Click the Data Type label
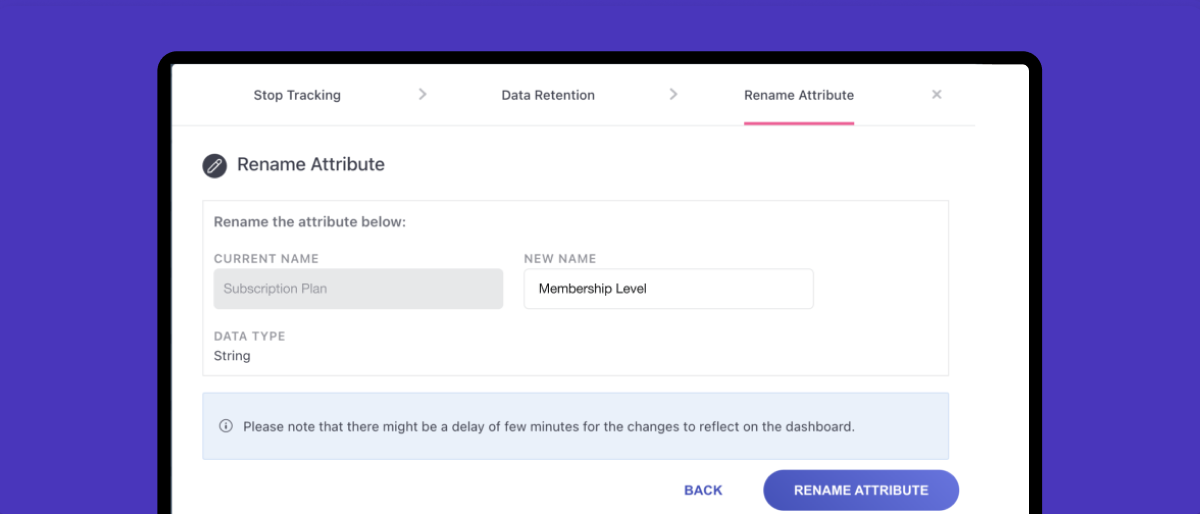 click(x=249, y=337)
